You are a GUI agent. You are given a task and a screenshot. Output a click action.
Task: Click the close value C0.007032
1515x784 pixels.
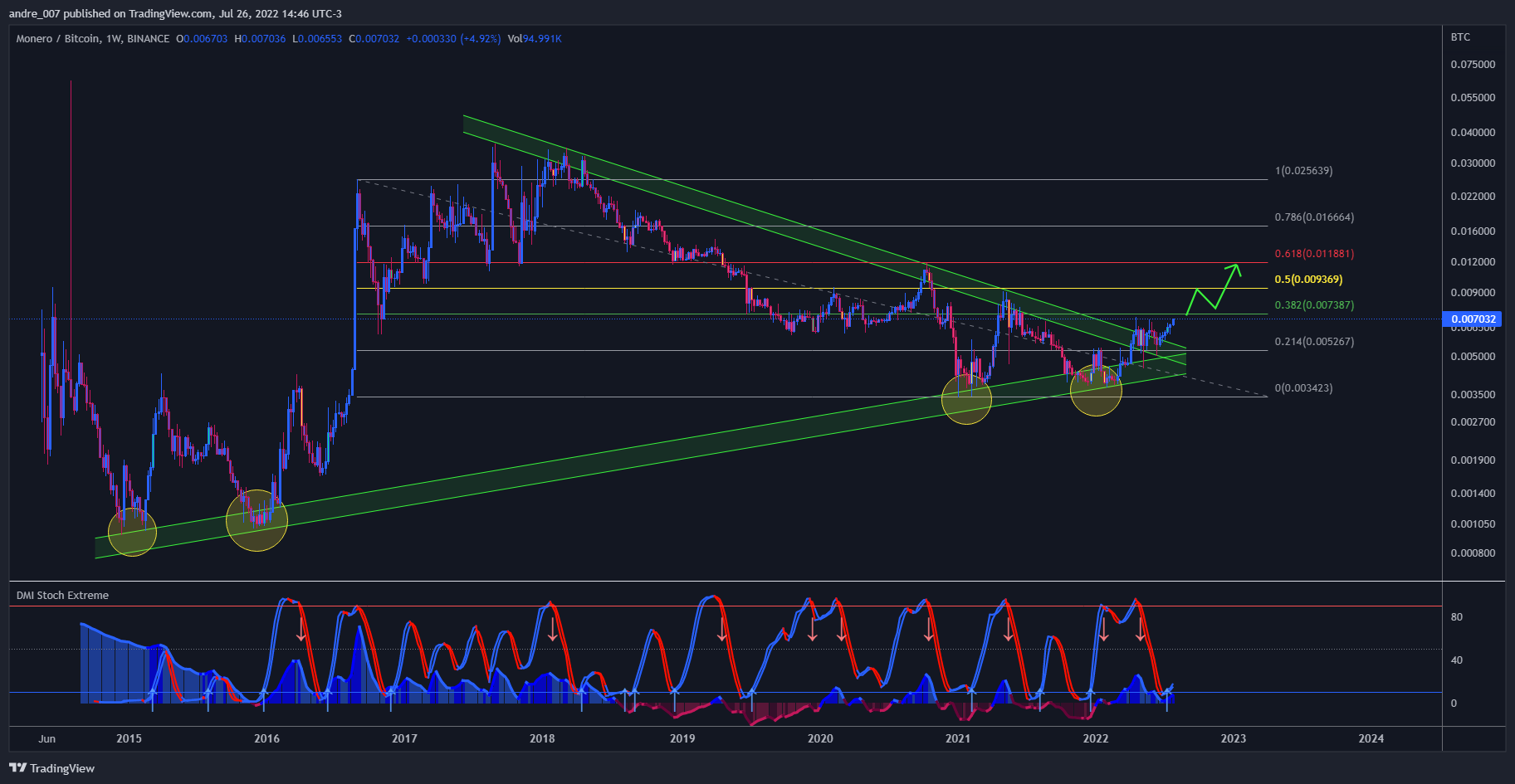point(374,39)
